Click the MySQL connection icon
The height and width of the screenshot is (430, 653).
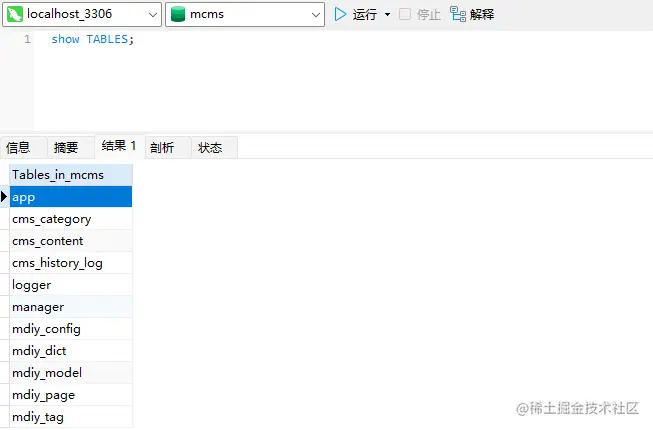click(15, 15)
